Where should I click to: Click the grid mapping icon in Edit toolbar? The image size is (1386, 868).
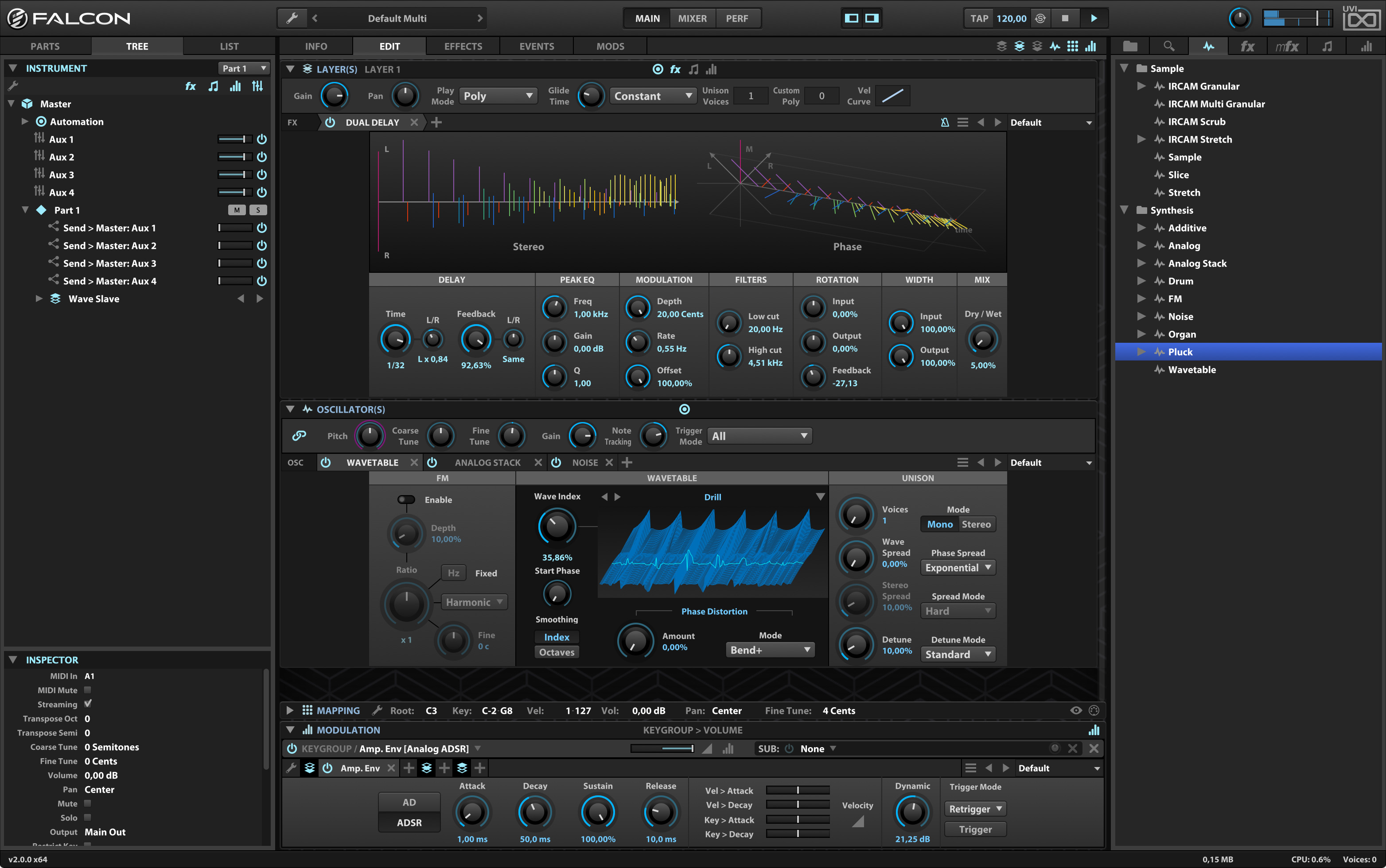pyautogui.click(x=1072, y=46)
